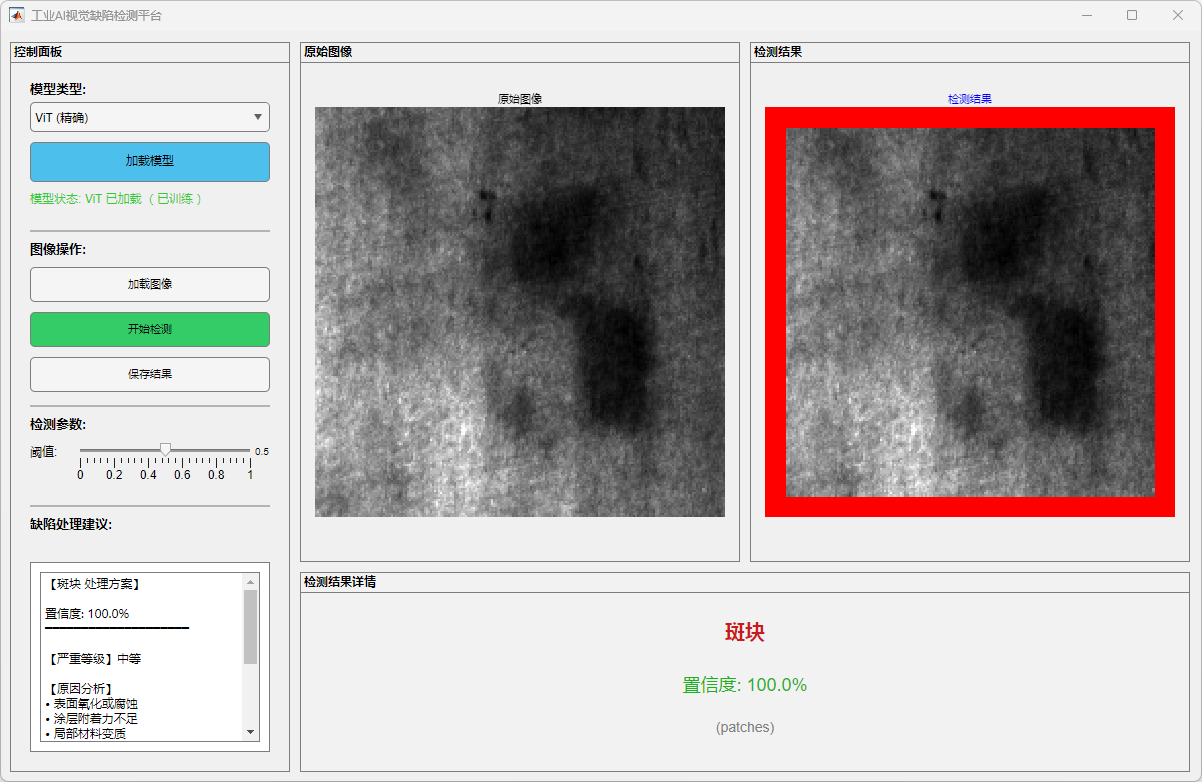Click the MATLAB app icon in title bar
This screenshot has height=782, width=1202.
17,15
